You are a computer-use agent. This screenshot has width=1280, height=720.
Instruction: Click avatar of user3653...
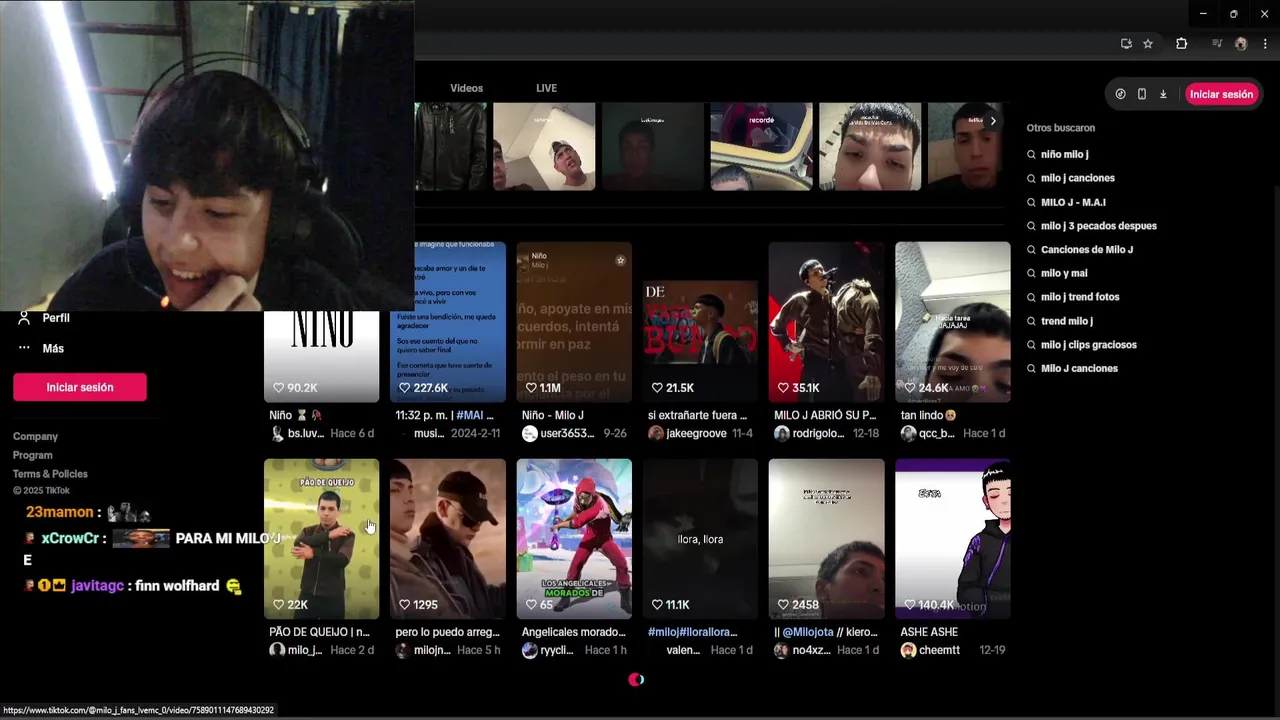pos(530,433)
